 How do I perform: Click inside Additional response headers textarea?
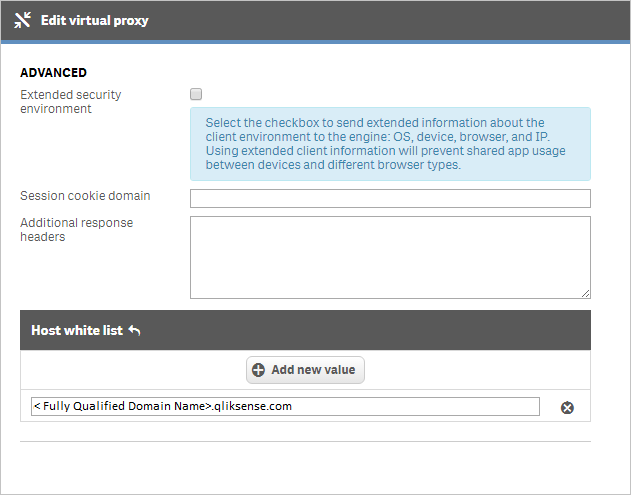pos(390,258)
